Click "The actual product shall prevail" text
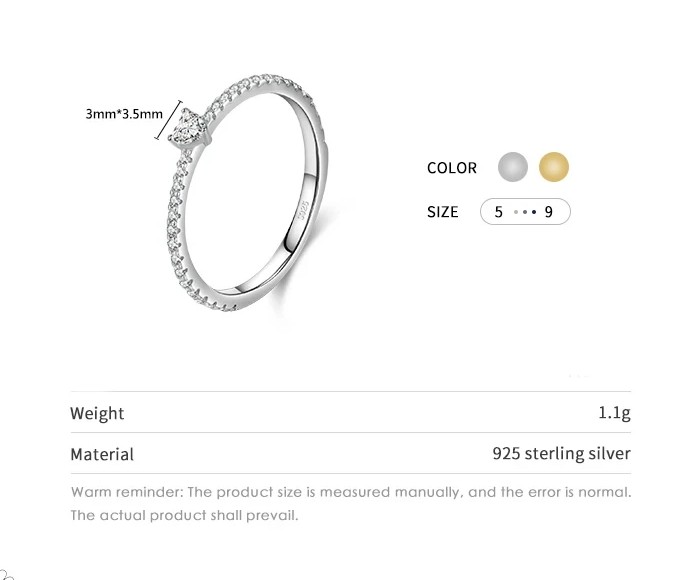Screen dimensions: 700x580 click(184, 516)
